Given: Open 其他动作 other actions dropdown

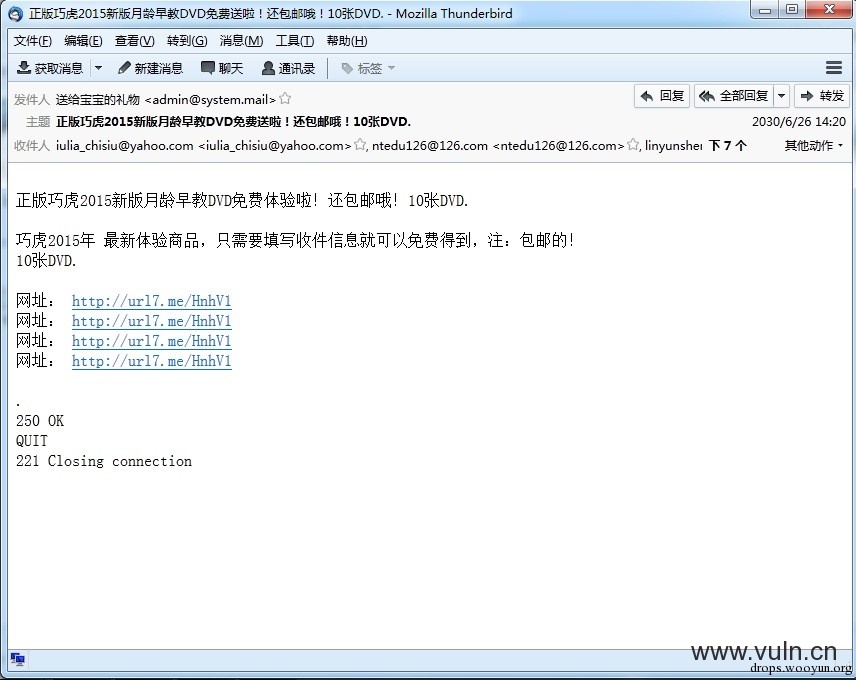Looking at the screenshot, I should click(813, 146).
